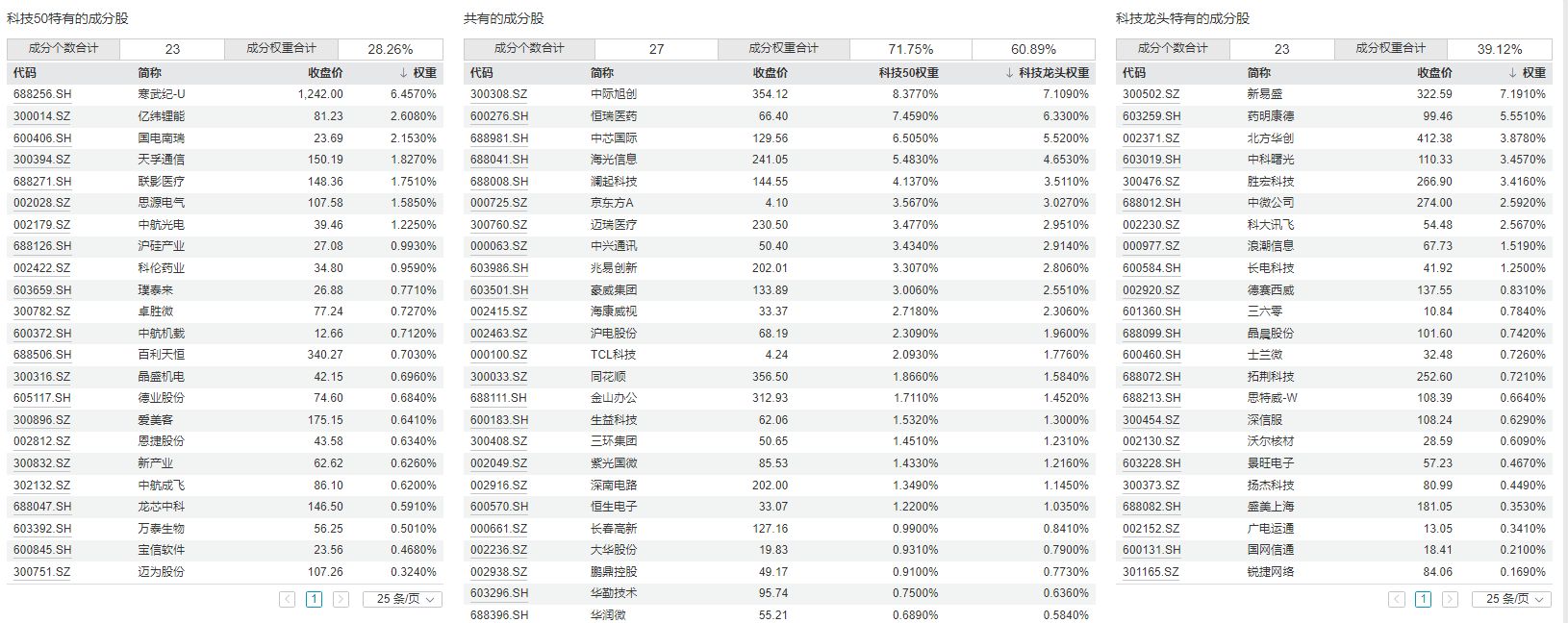Open 25 条/页 dropdown under 科技50特有 table
1568x623 pixels.
pyautogui.click(x=402, y=599)
